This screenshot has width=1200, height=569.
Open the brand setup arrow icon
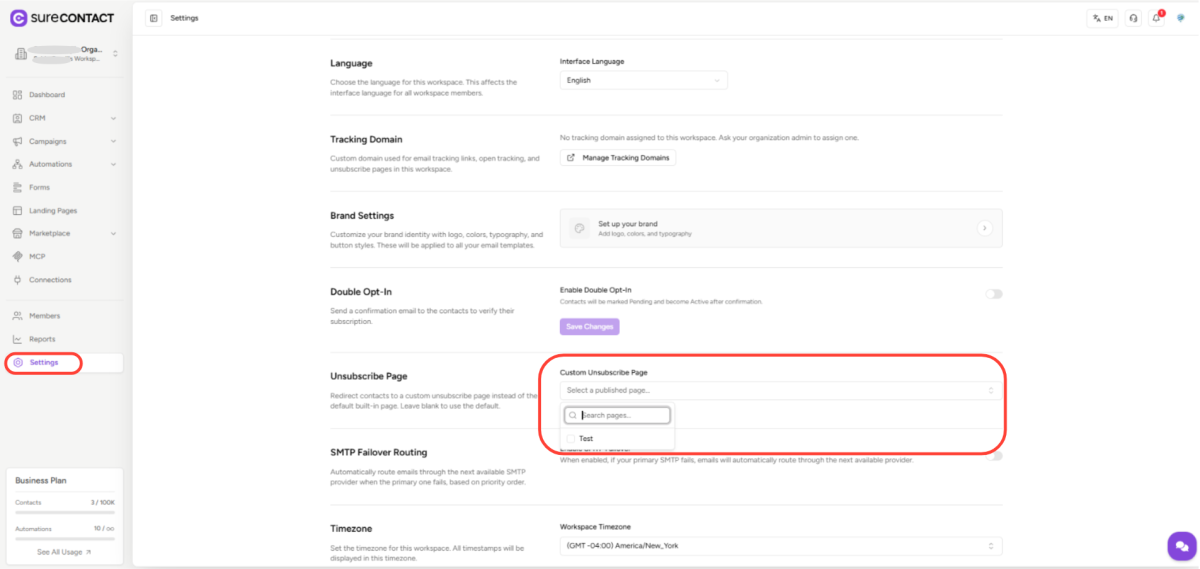(984, 228)
